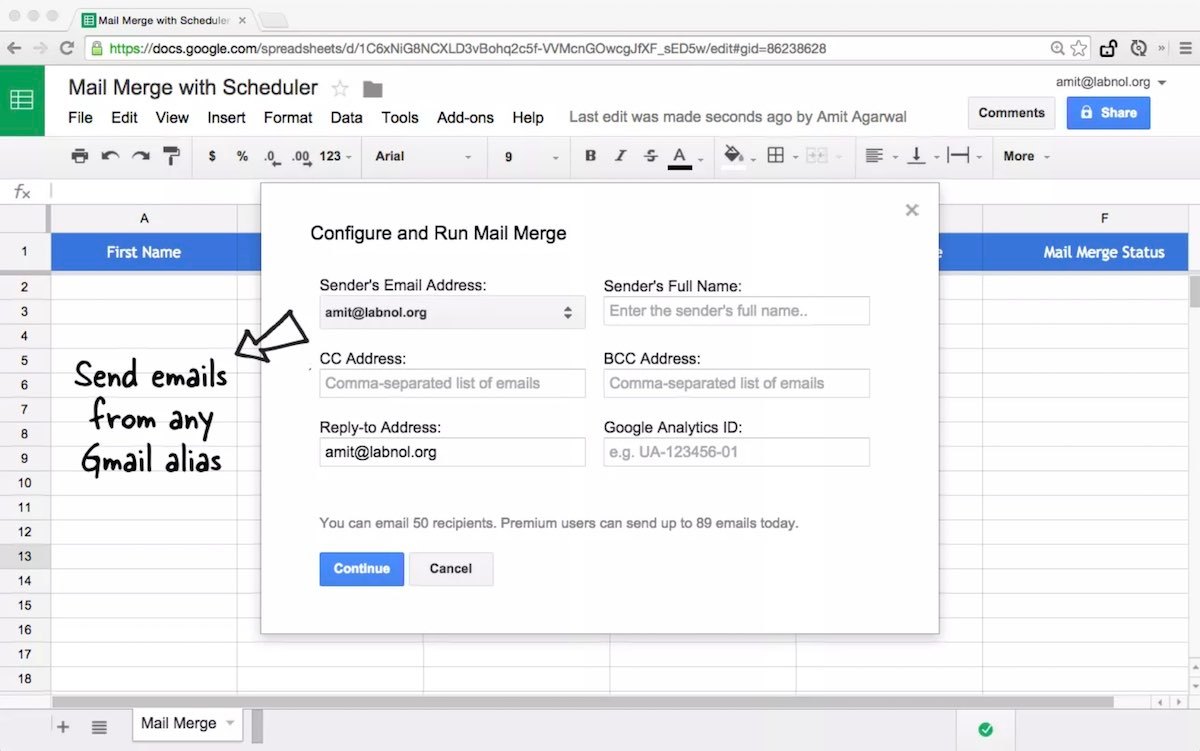Screen dimensions: 1200x751
Task: Open Sender's Email Address dropdown
Action: pos(452,312)
